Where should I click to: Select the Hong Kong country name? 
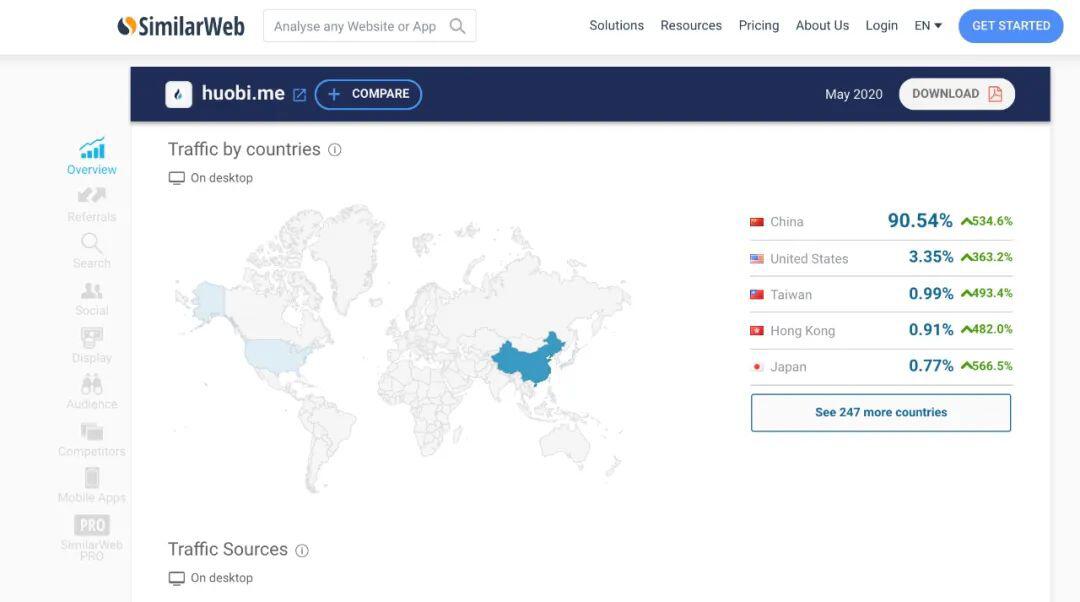802,331
